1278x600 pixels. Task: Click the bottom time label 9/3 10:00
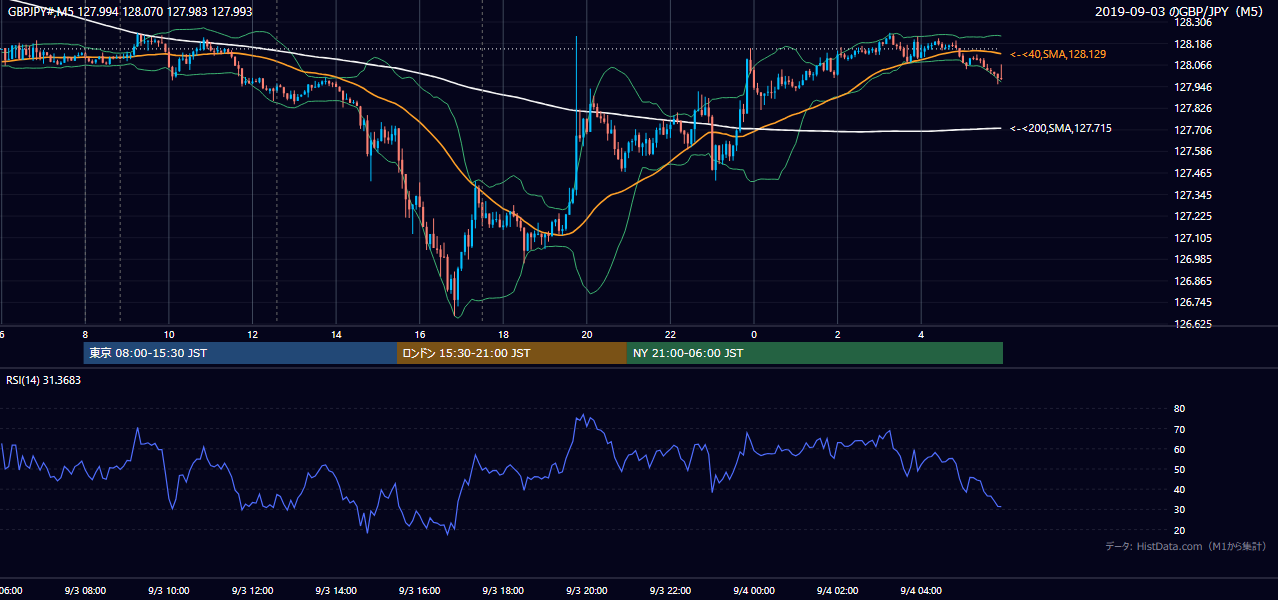[x=168, y=590]
